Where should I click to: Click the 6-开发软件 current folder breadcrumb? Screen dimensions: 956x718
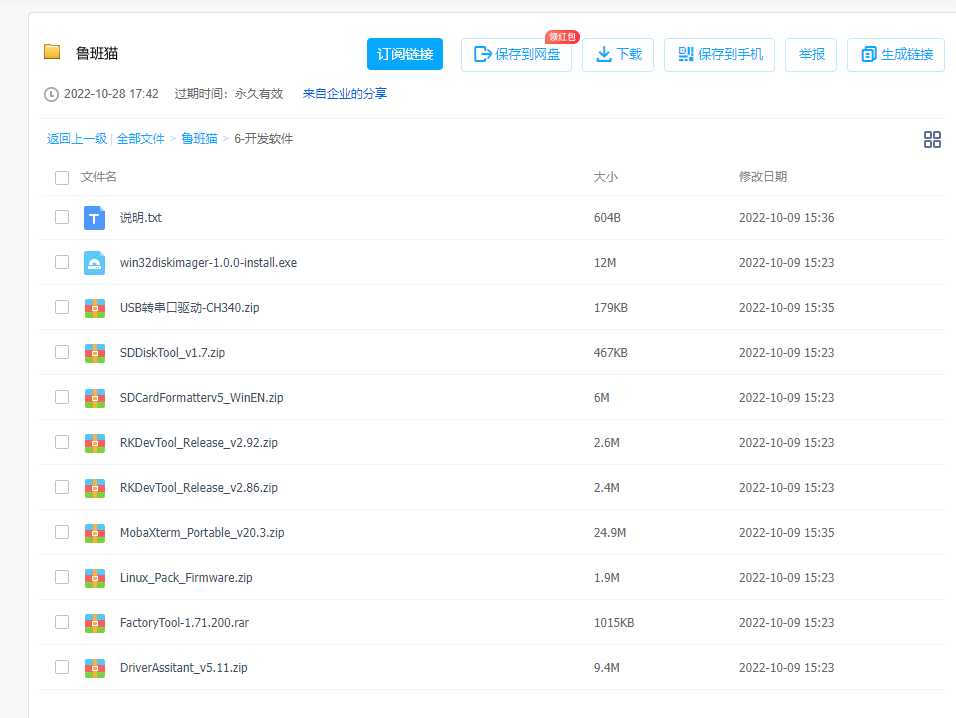click(263, 139)
